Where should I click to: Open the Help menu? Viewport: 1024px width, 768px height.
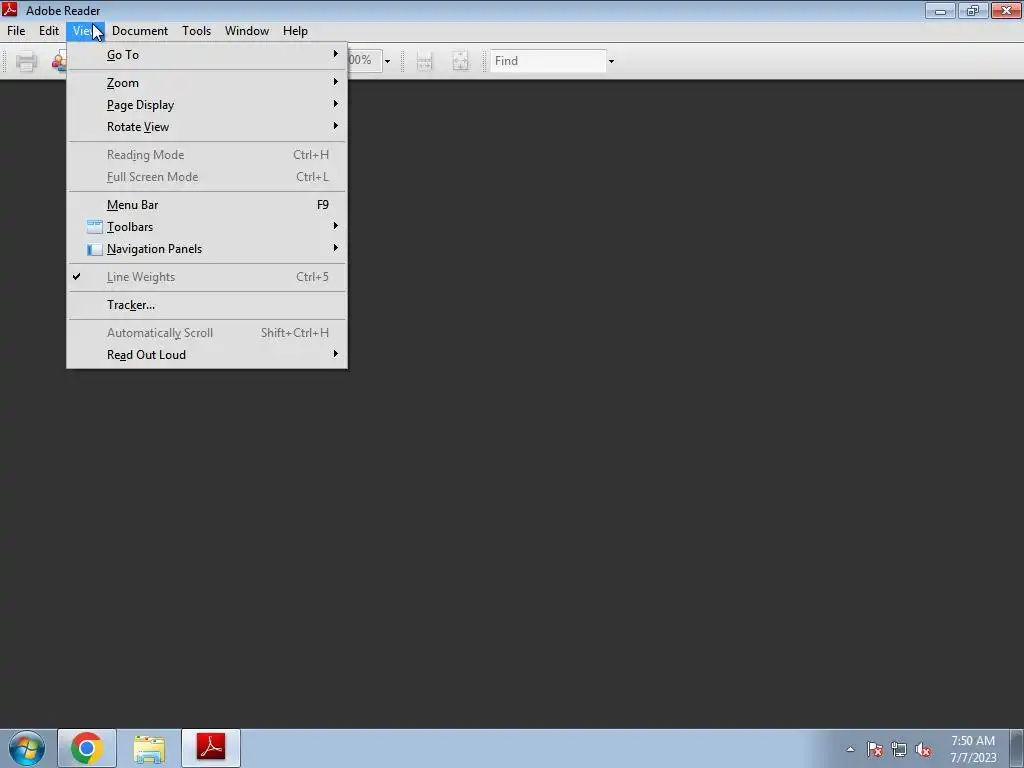click(x=295, y=31)
